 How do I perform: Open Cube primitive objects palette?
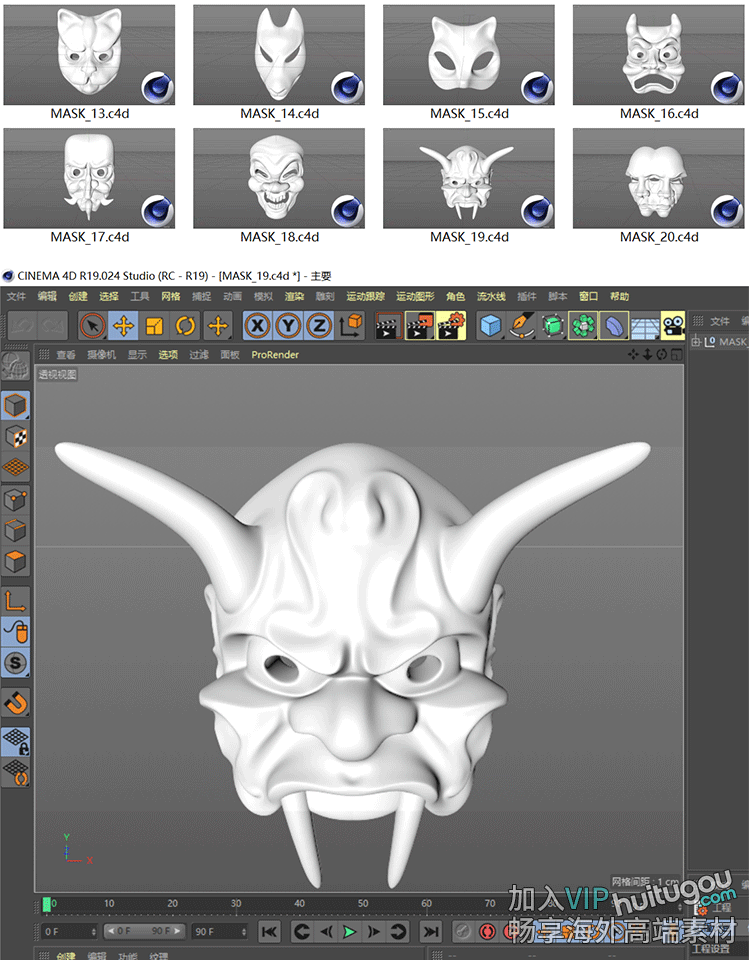click(491, 326)
